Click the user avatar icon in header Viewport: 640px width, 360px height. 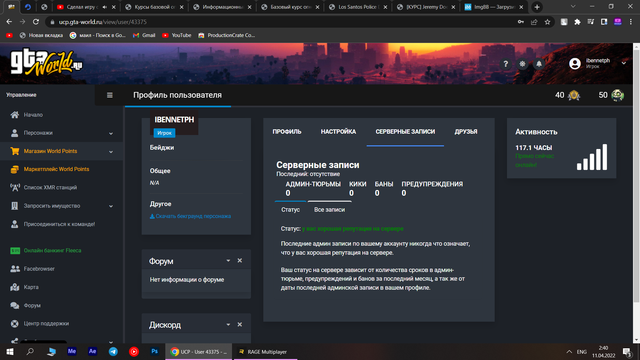pyautogui.click(x=575, y=63)
